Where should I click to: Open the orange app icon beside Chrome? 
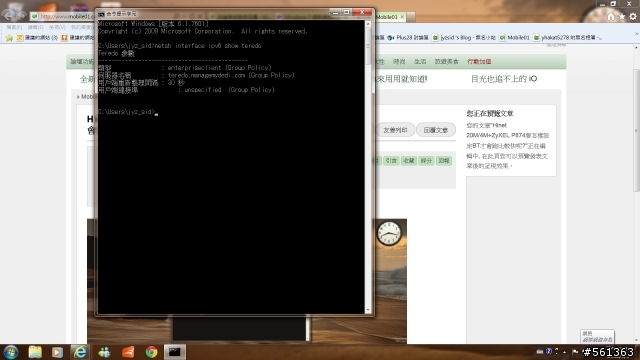click(x=128, y=352)
